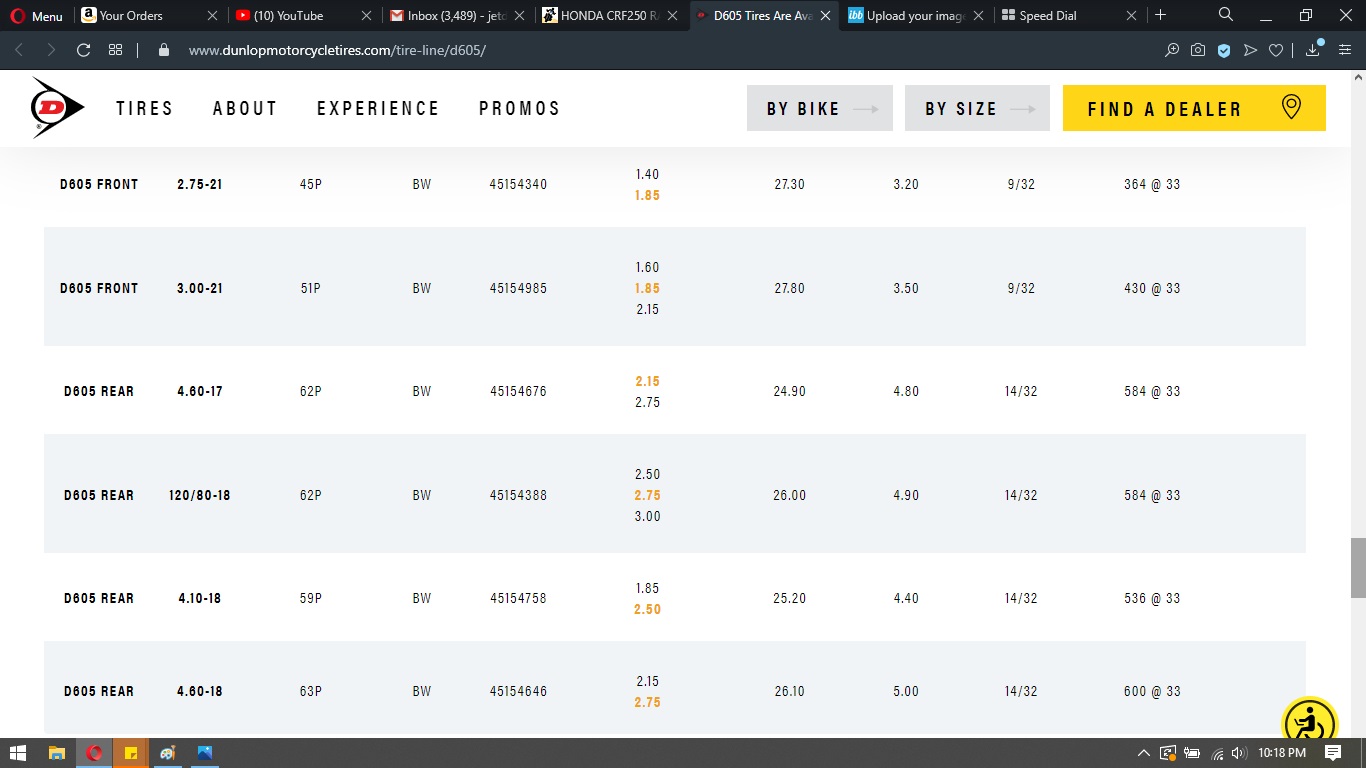
Task: Click part number 45154340
Action: tap(518, 184)
